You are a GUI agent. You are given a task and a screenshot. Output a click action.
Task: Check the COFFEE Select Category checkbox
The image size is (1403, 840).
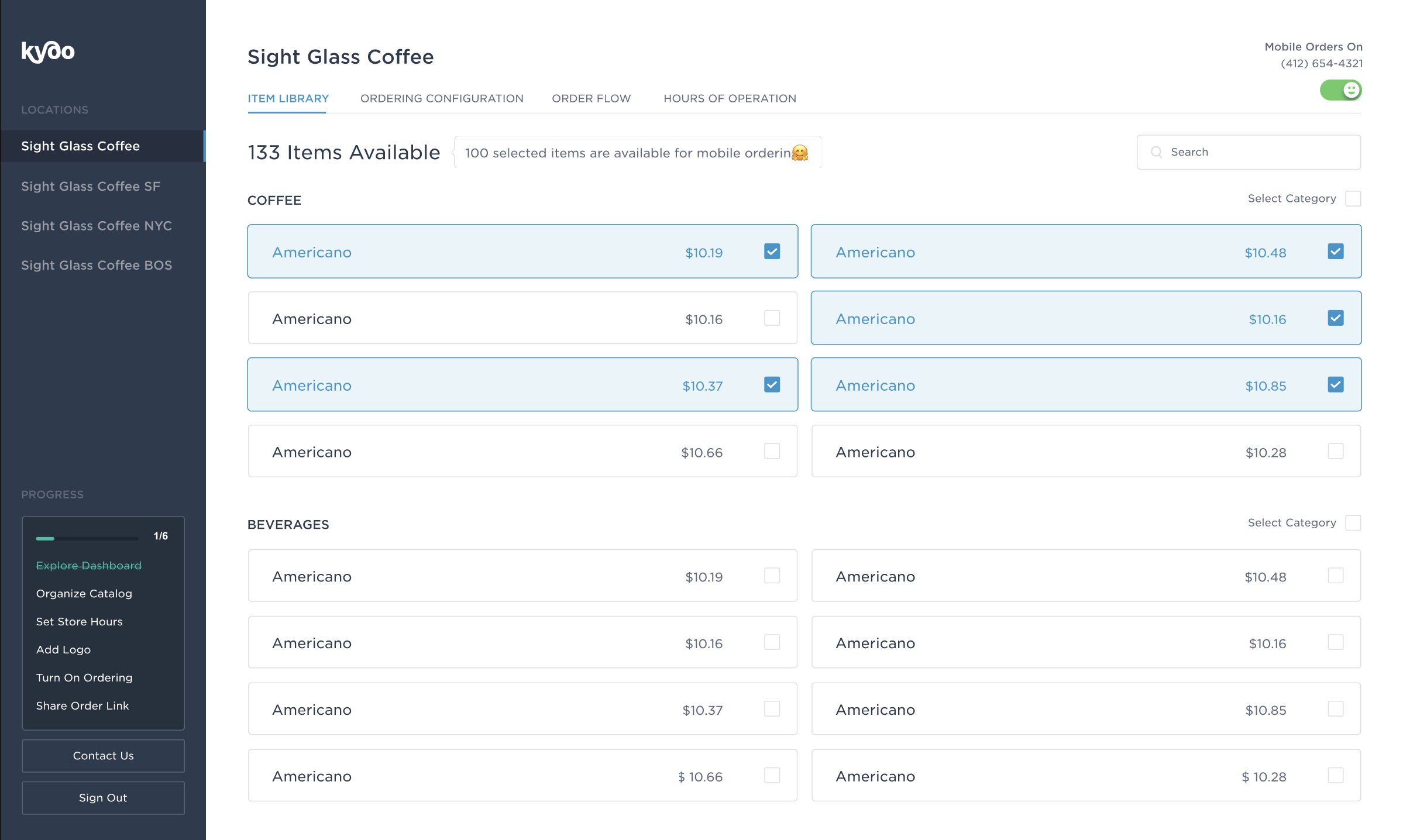coord(1353,199)
